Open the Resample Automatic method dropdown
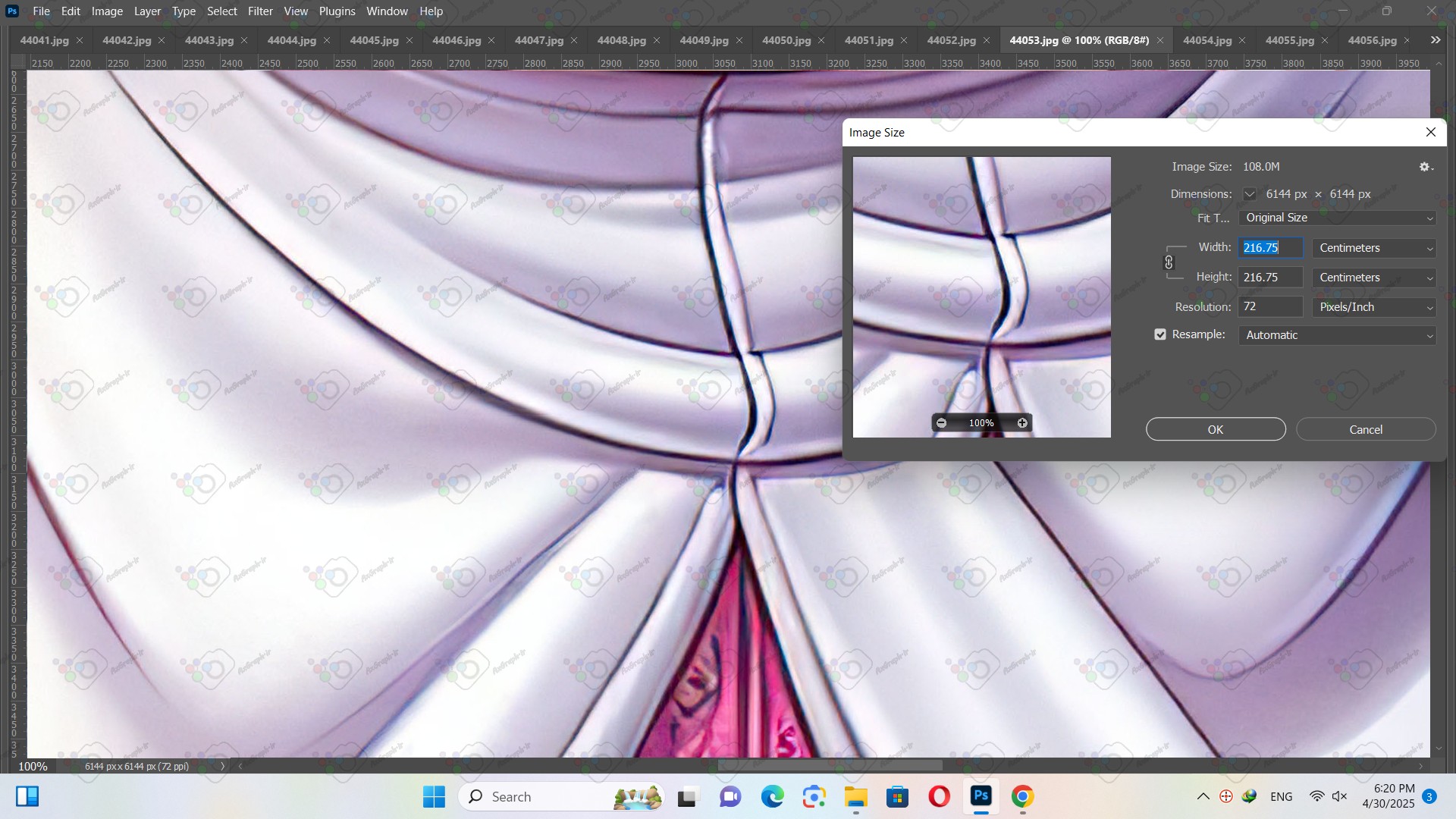This screenshot has width=1456, height=819. 1337,335
